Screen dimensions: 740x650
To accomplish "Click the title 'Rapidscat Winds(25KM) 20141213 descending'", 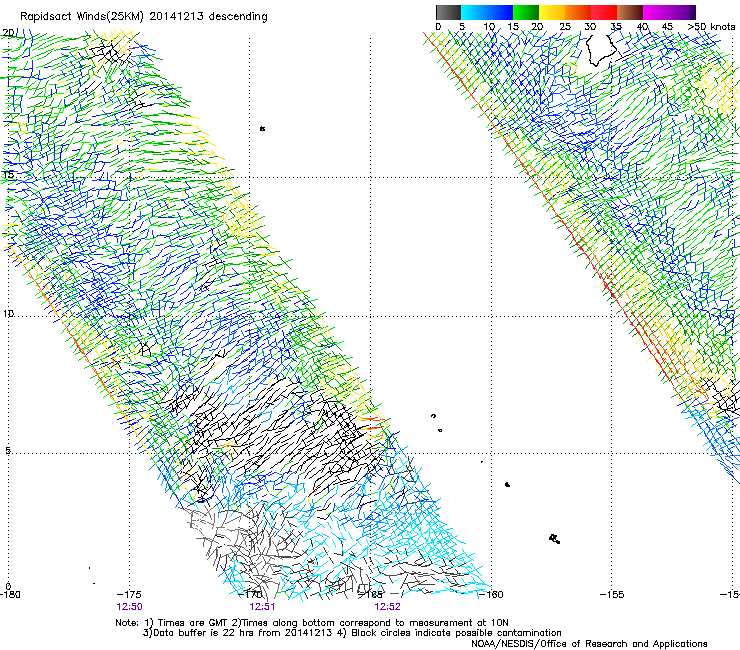I will (143, 17).
